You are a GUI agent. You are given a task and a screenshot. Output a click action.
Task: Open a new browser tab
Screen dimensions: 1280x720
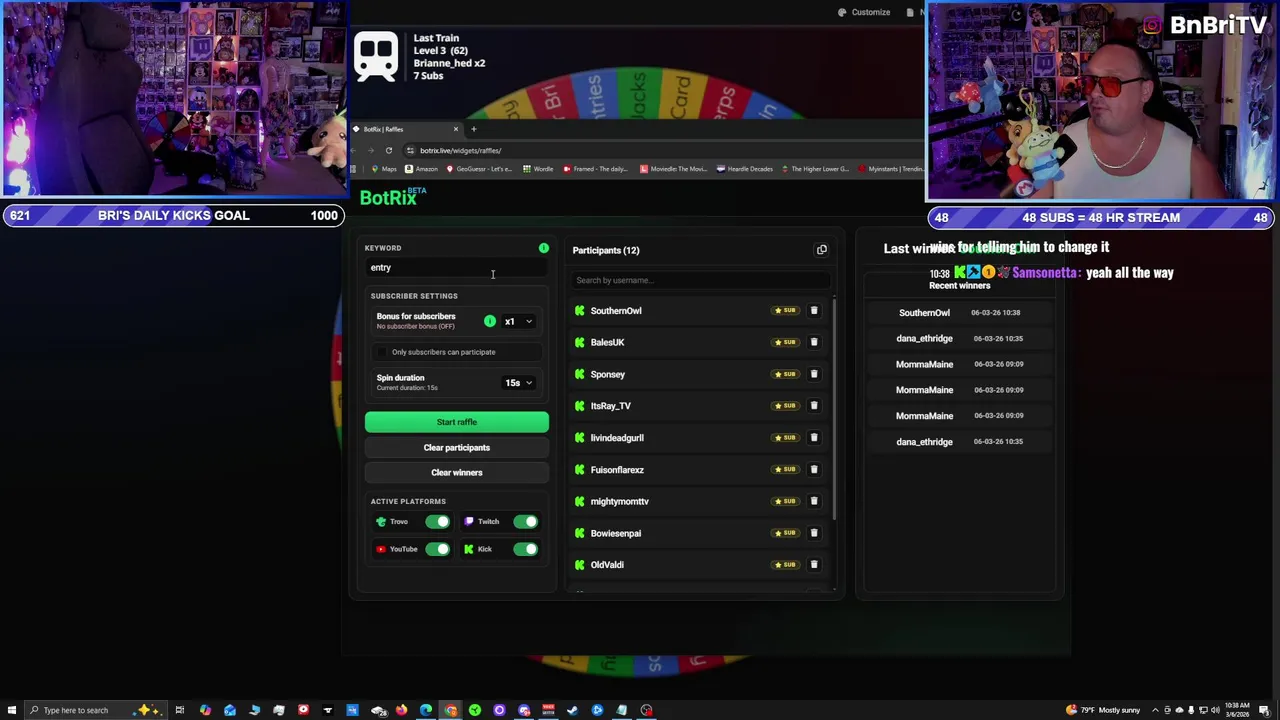[x=474, y=129]
